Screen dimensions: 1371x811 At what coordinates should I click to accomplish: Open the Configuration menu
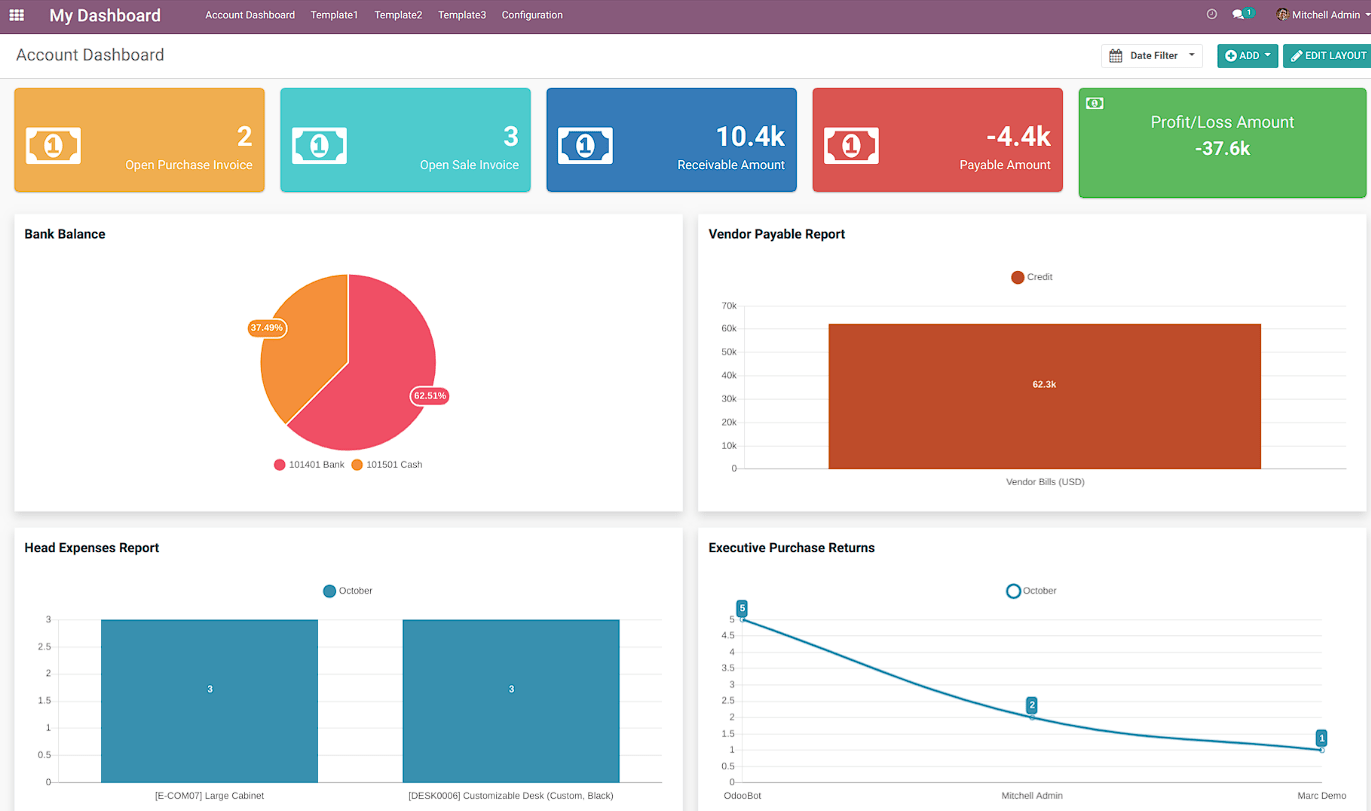tap(532, 15)
